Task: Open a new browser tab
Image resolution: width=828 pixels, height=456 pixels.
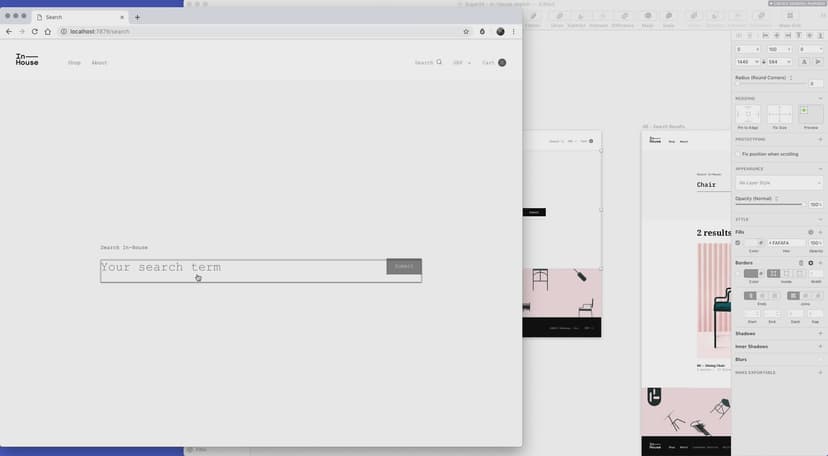Action: point(137,17)
